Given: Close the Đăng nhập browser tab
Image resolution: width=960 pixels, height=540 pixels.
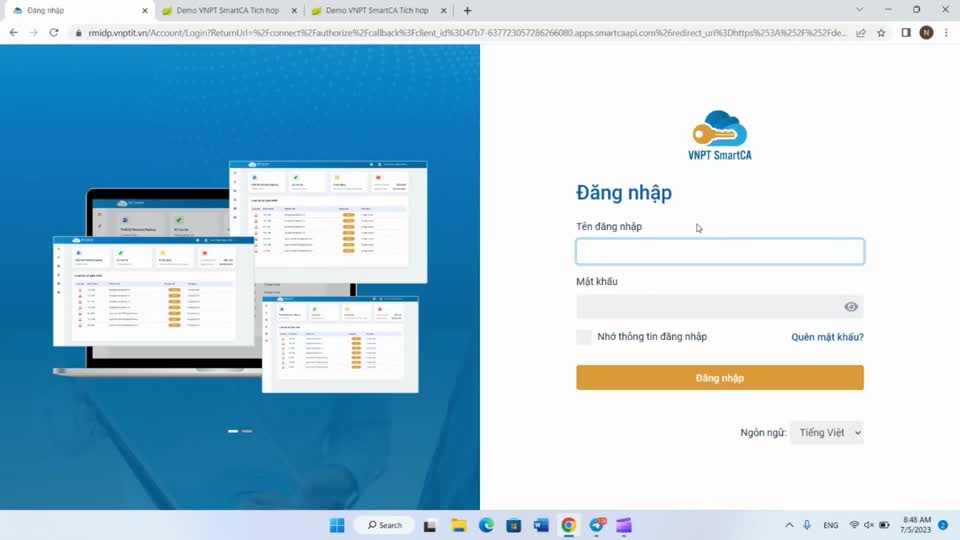Looking at the screenshot, I should 144,10.
